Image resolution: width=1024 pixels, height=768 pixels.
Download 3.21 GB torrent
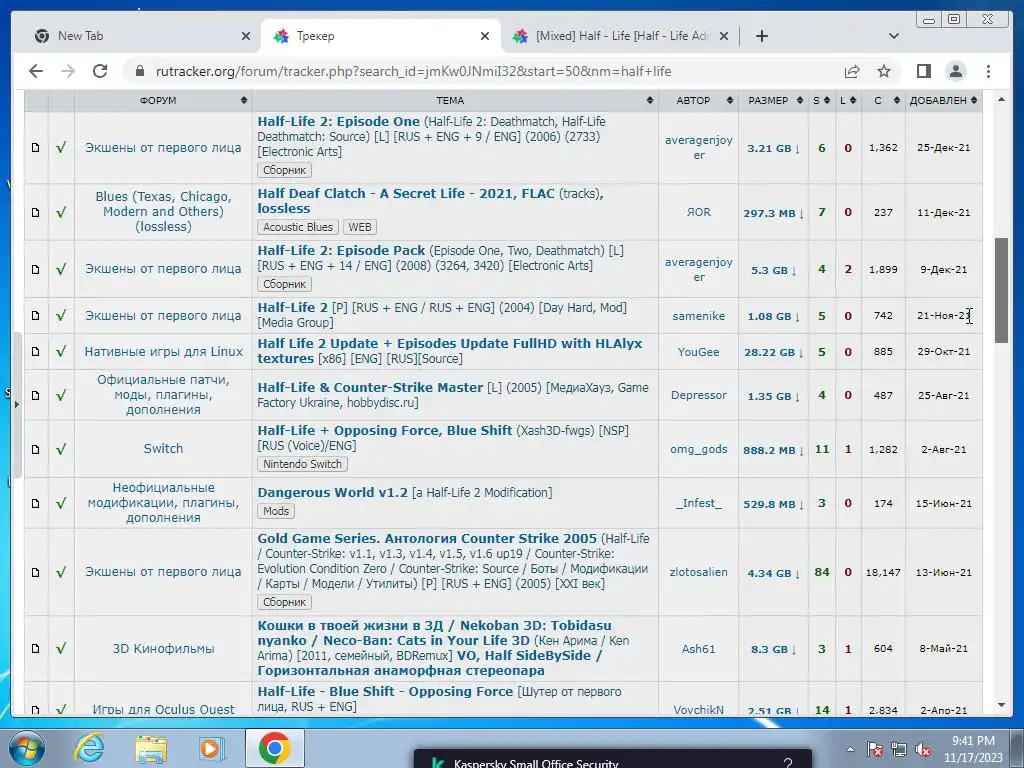tap(773, 148)
